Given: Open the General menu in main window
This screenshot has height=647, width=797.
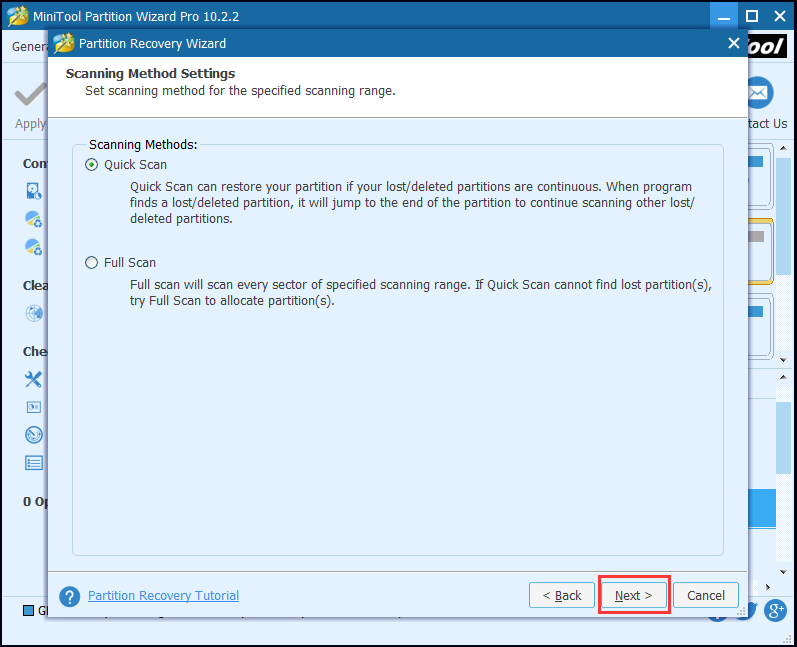Looking at the screenshot, I should pyautogui.click(x=29, y=46).
